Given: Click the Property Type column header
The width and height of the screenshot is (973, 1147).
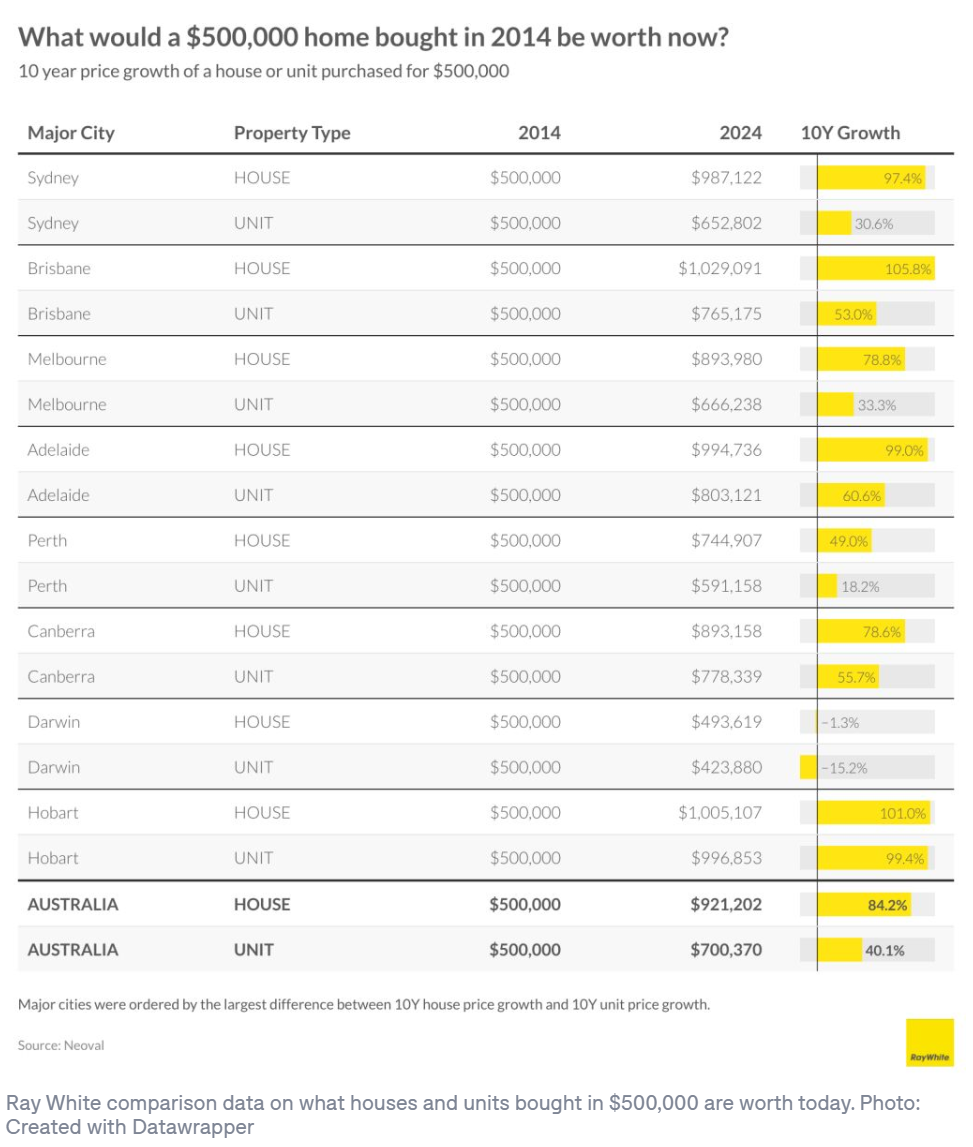Looking at the screenshot, I should tap(292, 133).
